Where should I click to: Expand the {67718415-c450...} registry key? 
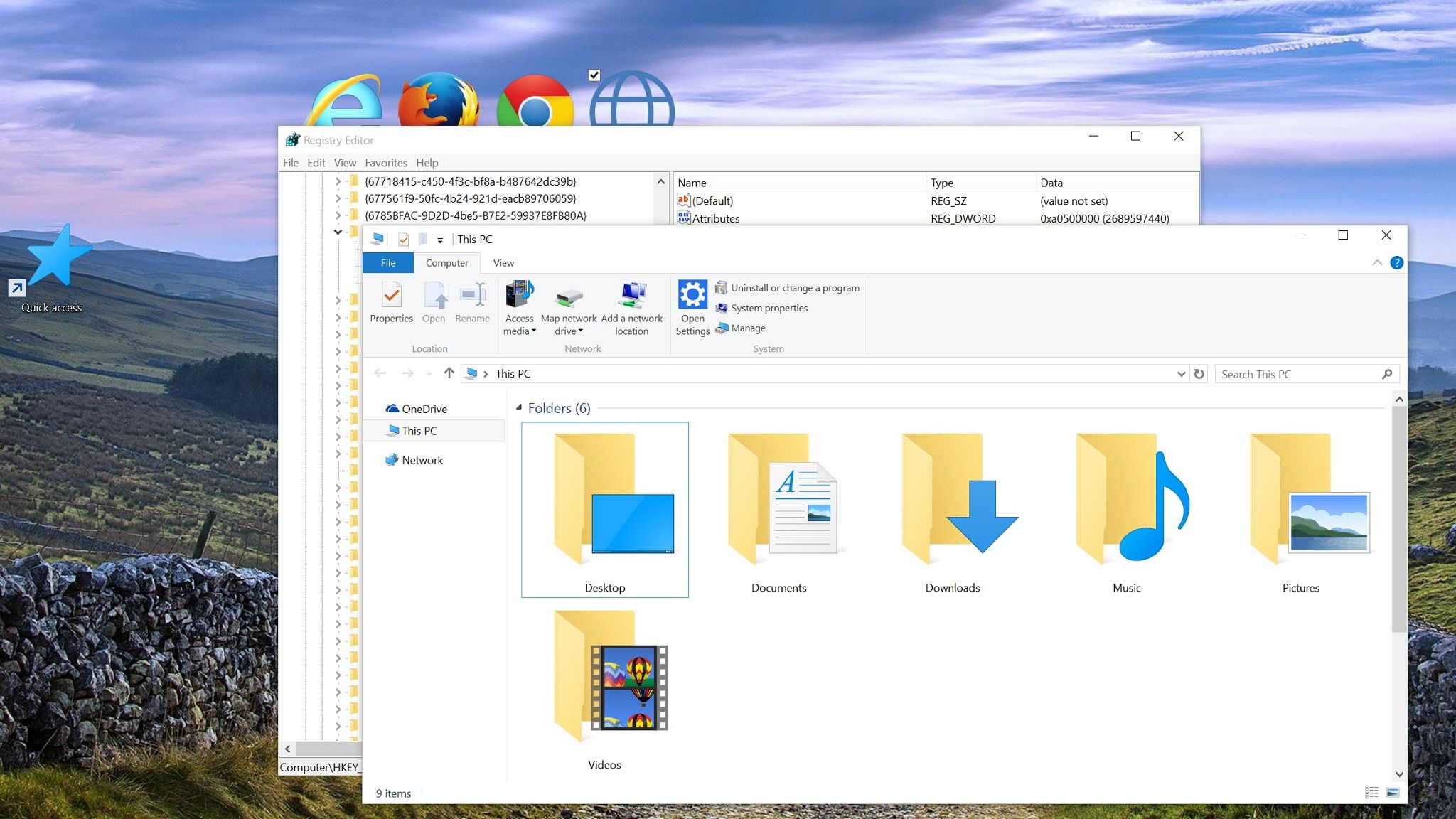click(x=338, y=182)
